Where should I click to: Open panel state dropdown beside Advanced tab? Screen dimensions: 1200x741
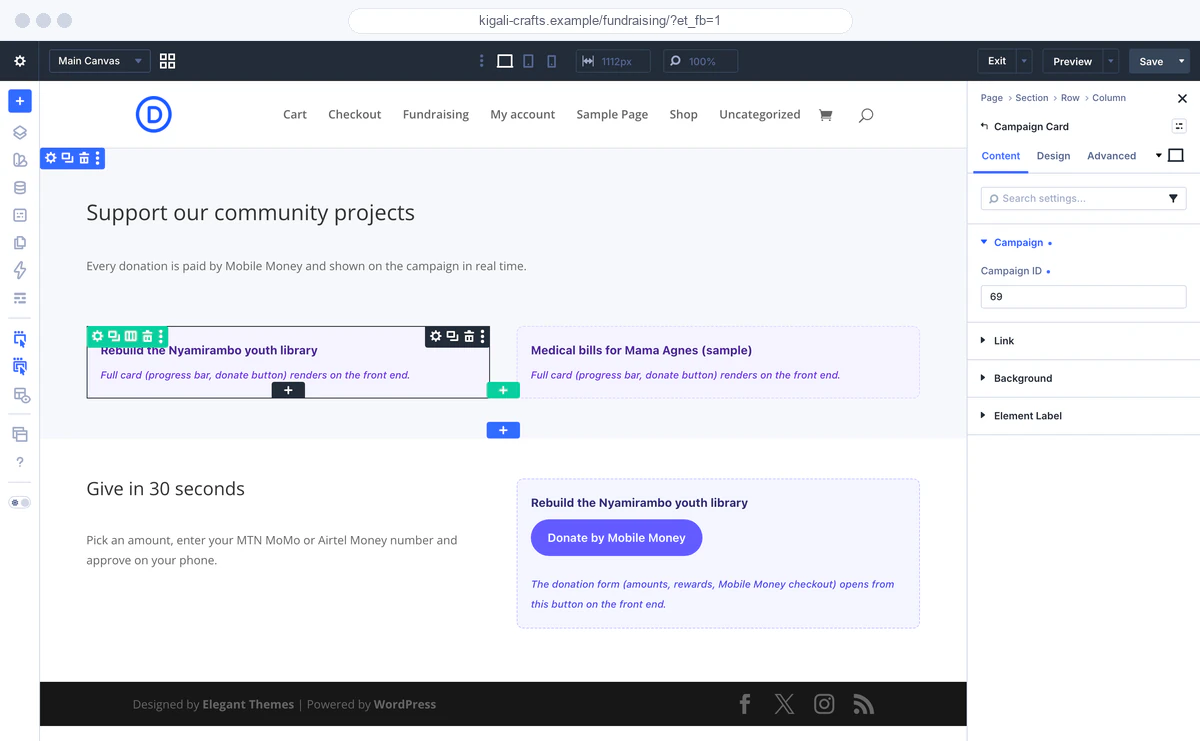1159,155
